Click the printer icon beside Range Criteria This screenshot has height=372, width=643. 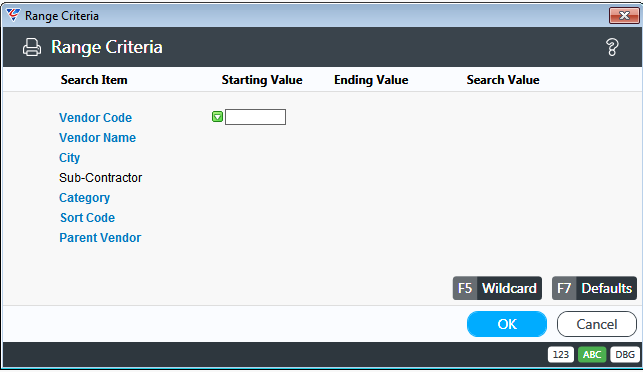coord(32,47)
